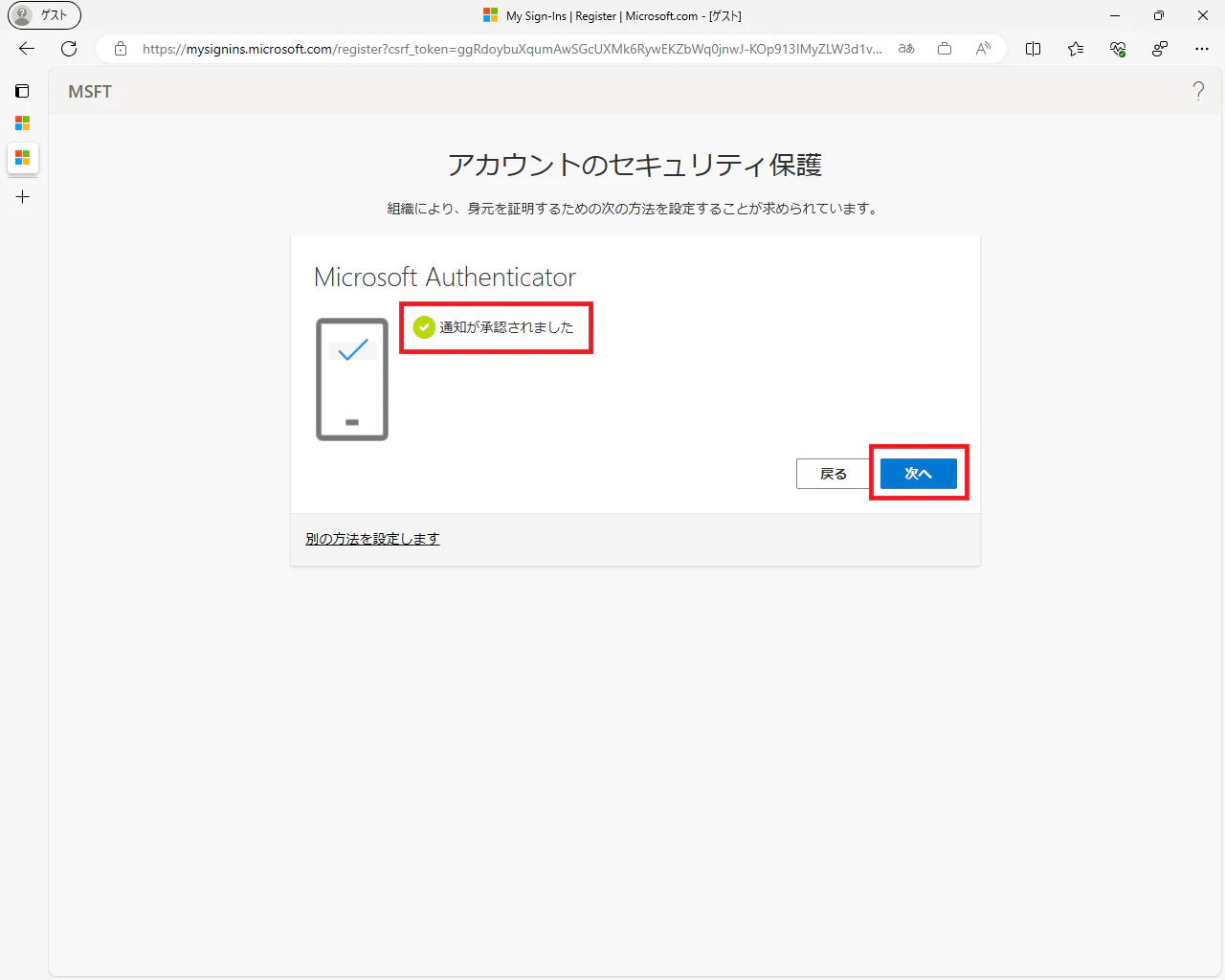Click the browser back arrow
Screen dimensions: 1225x980
tap(27, 49)
